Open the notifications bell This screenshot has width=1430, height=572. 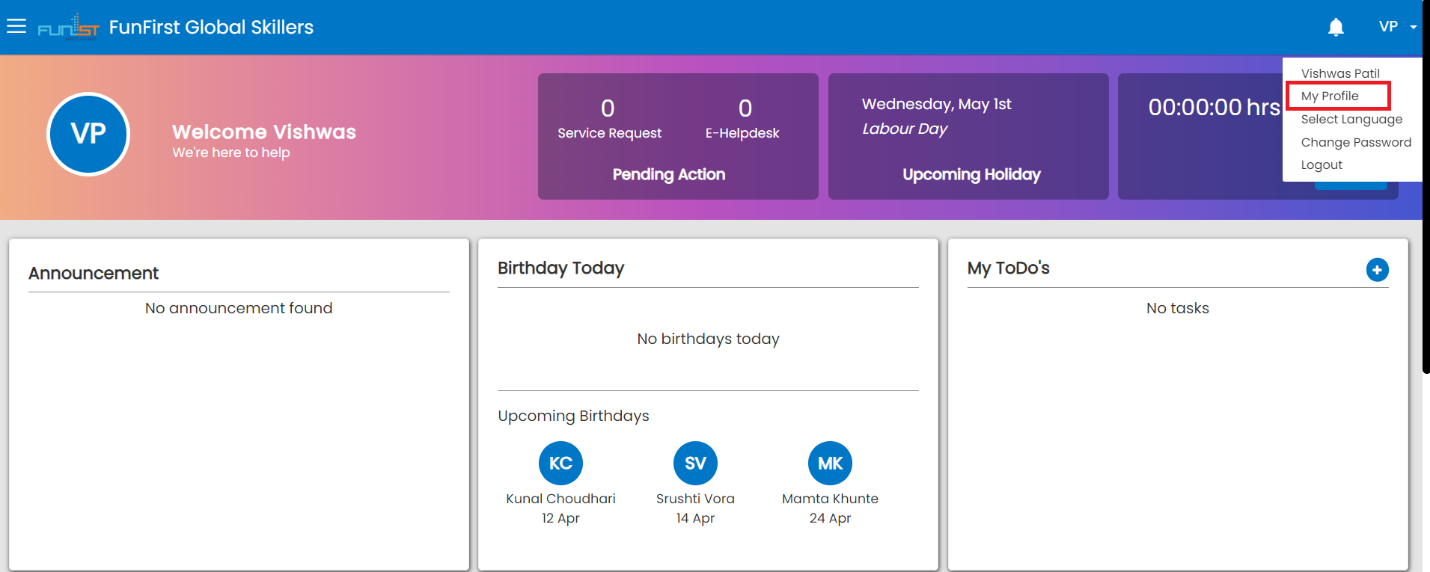[1335, 27]
